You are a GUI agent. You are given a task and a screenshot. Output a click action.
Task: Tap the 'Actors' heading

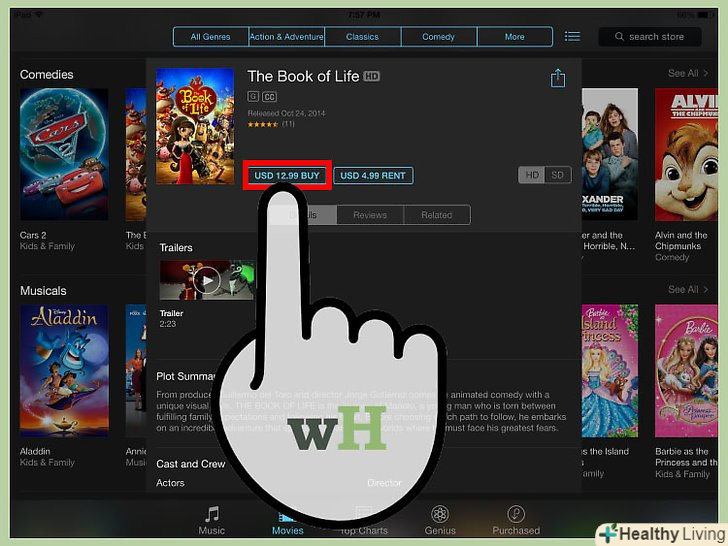(x=170, y=483)
